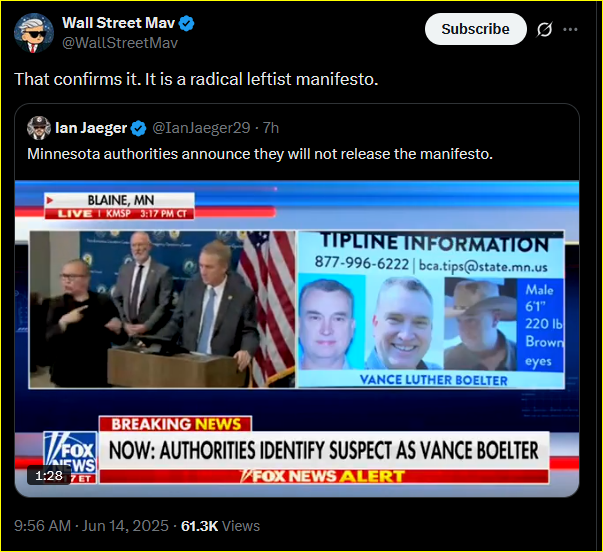This screenshot has width=603, height=552.
Task: Open Wall Street Mav profile avatar
Action: [x=34, y=33]
